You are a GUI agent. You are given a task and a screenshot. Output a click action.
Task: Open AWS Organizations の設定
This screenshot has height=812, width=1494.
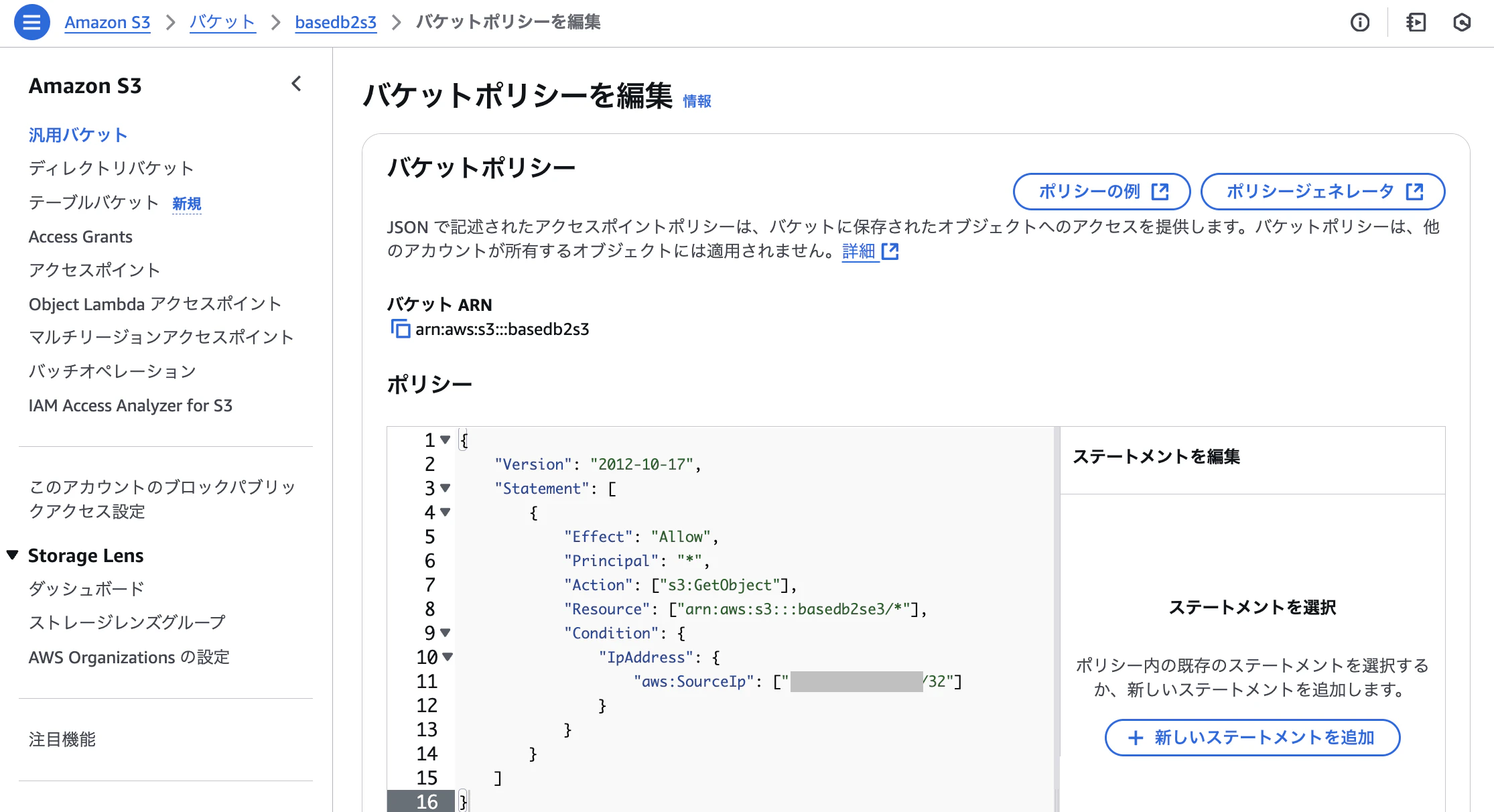pos(129,657)
